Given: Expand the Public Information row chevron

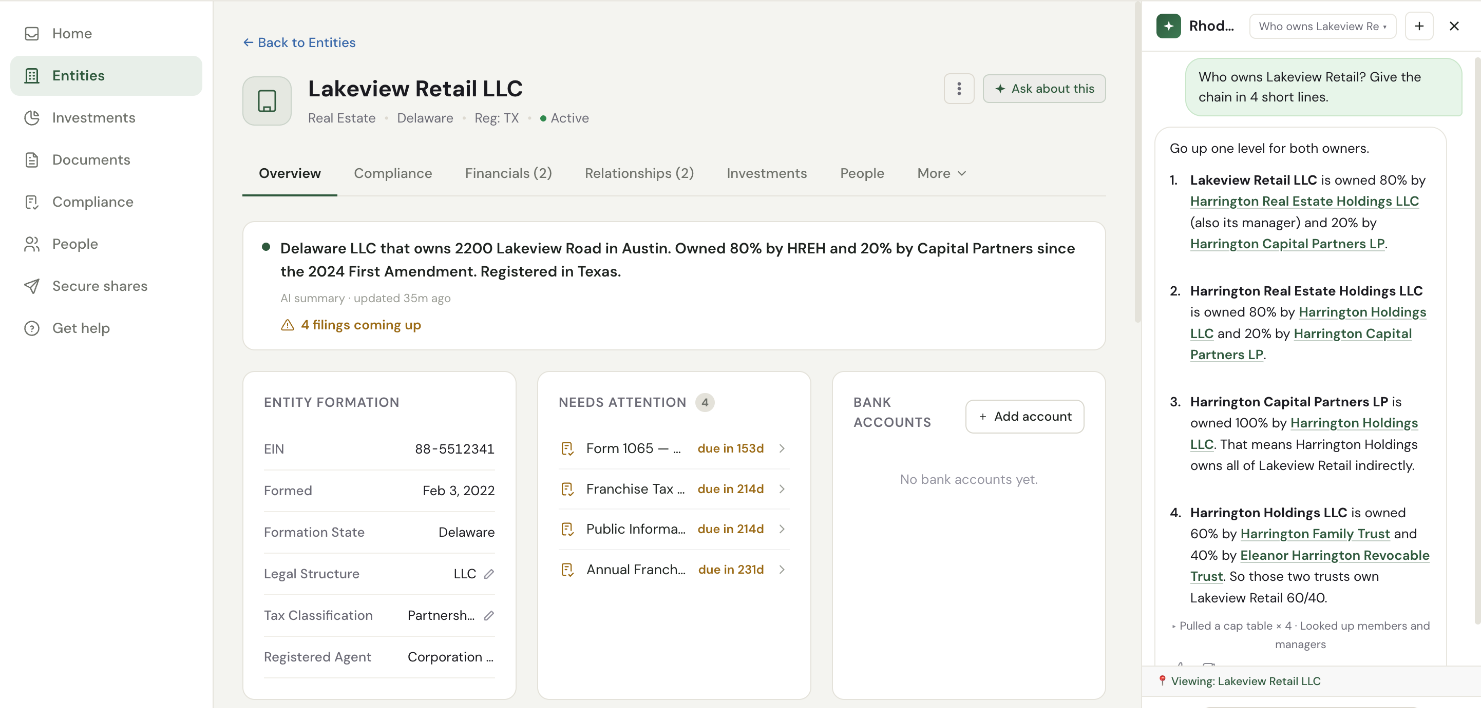Looking at the screenshot, I should (x=782, y=529).
